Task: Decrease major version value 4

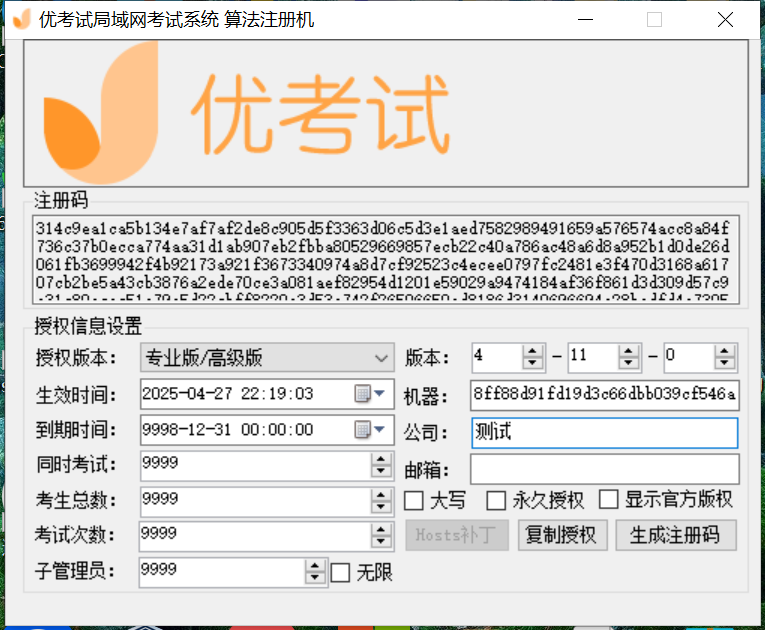Action: [x=532, y=363]
